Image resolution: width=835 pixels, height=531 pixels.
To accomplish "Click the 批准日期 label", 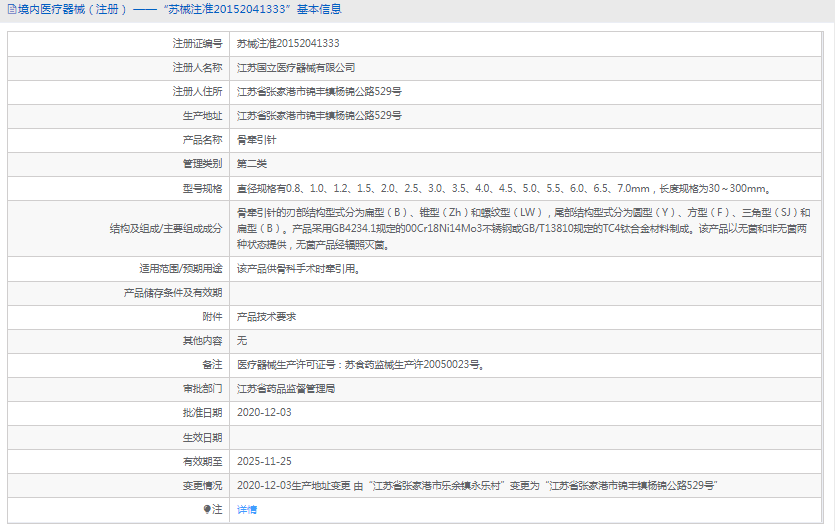I will [202, 413].
